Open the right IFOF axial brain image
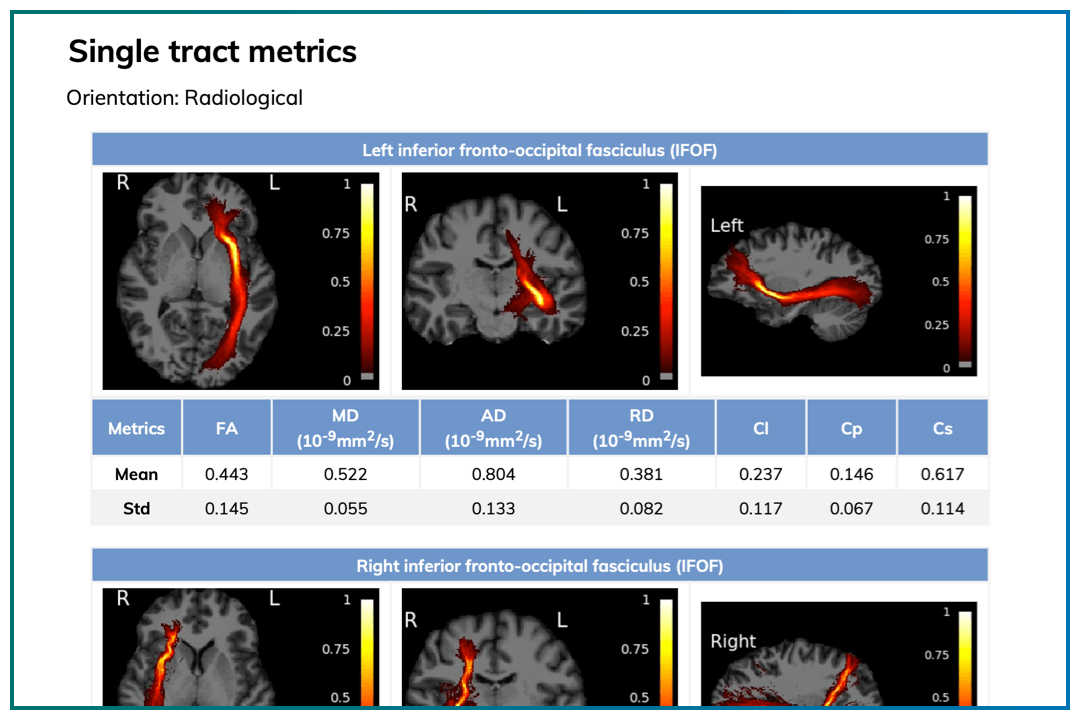The image size is (1080, 720). click(241, 647)
